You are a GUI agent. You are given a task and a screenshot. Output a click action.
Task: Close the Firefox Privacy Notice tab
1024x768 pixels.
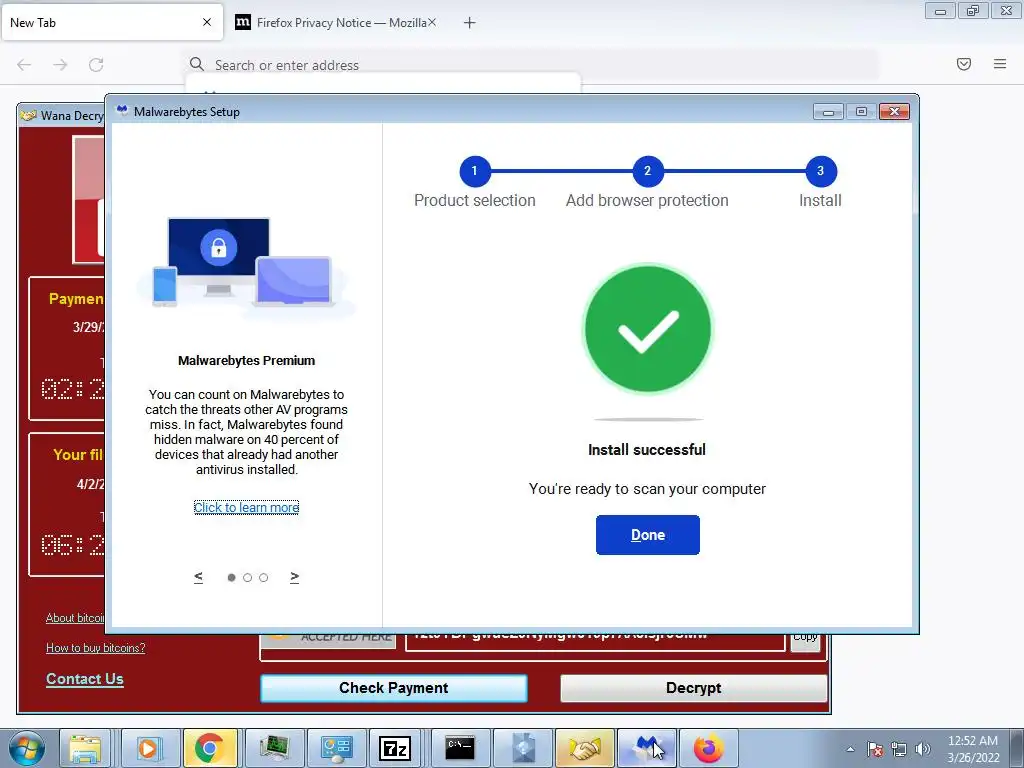[x=432, y=22]
